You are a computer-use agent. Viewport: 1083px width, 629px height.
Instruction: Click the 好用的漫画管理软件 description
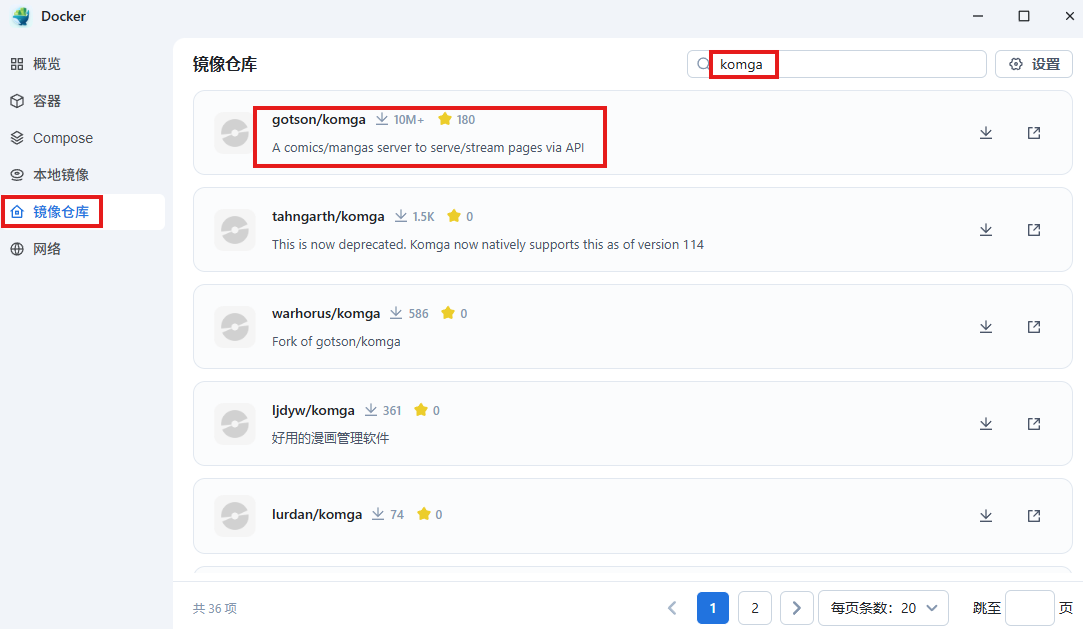330,438
